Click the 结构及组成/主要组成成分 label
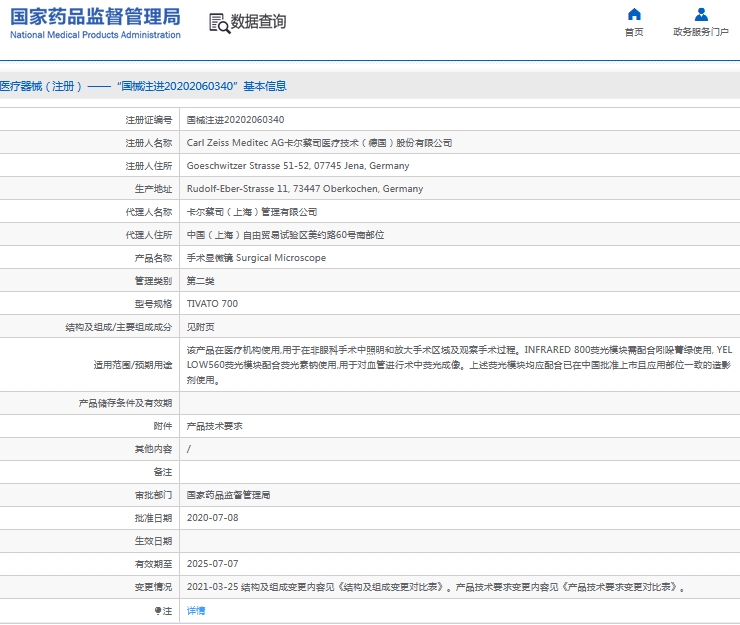This screenshot has height=625, width=740. pyautogui.click(x=118, y=327)
